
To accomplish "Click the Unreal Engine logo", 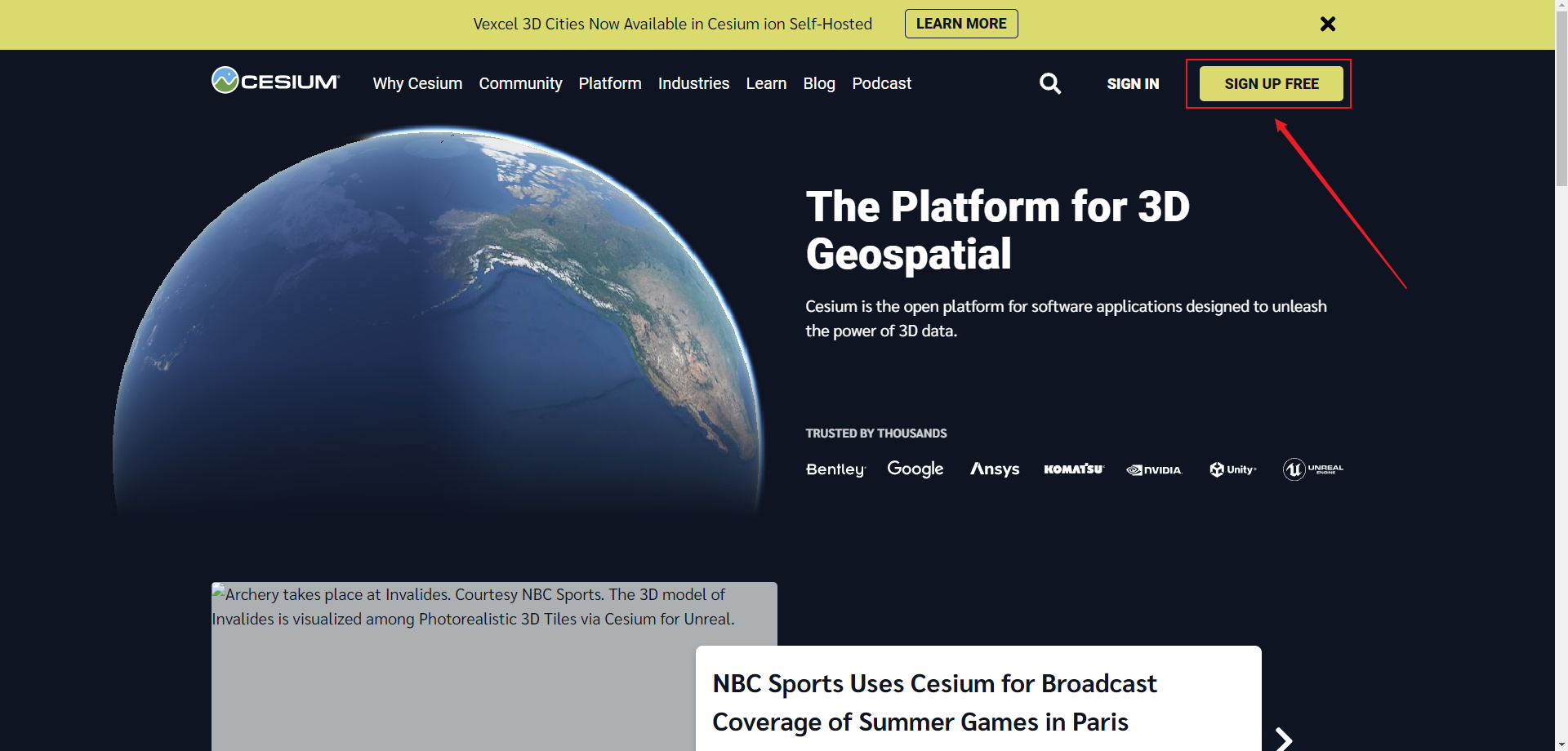I will [1312, 469].
